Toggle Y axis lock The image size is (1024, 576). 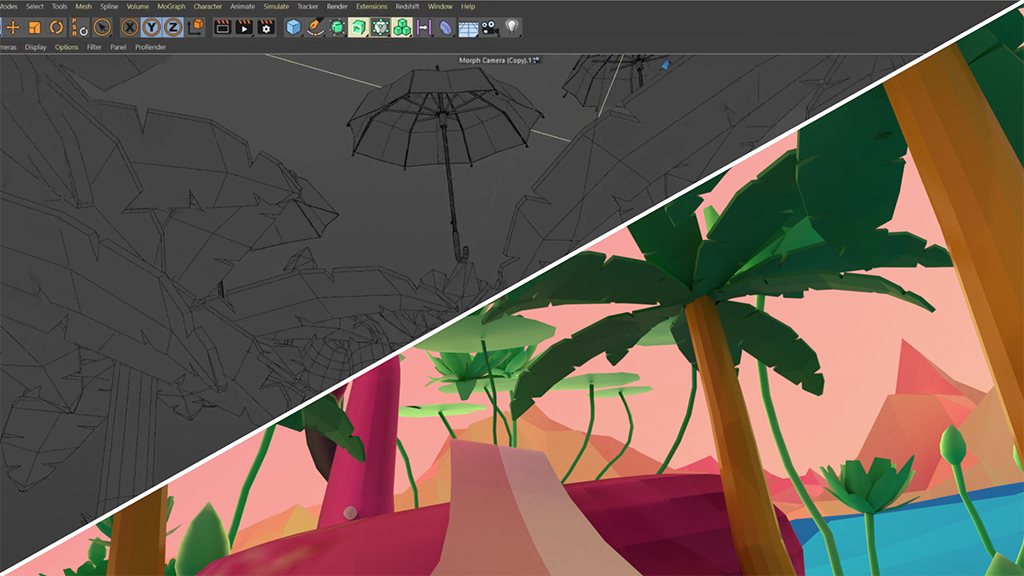(152, 27)
